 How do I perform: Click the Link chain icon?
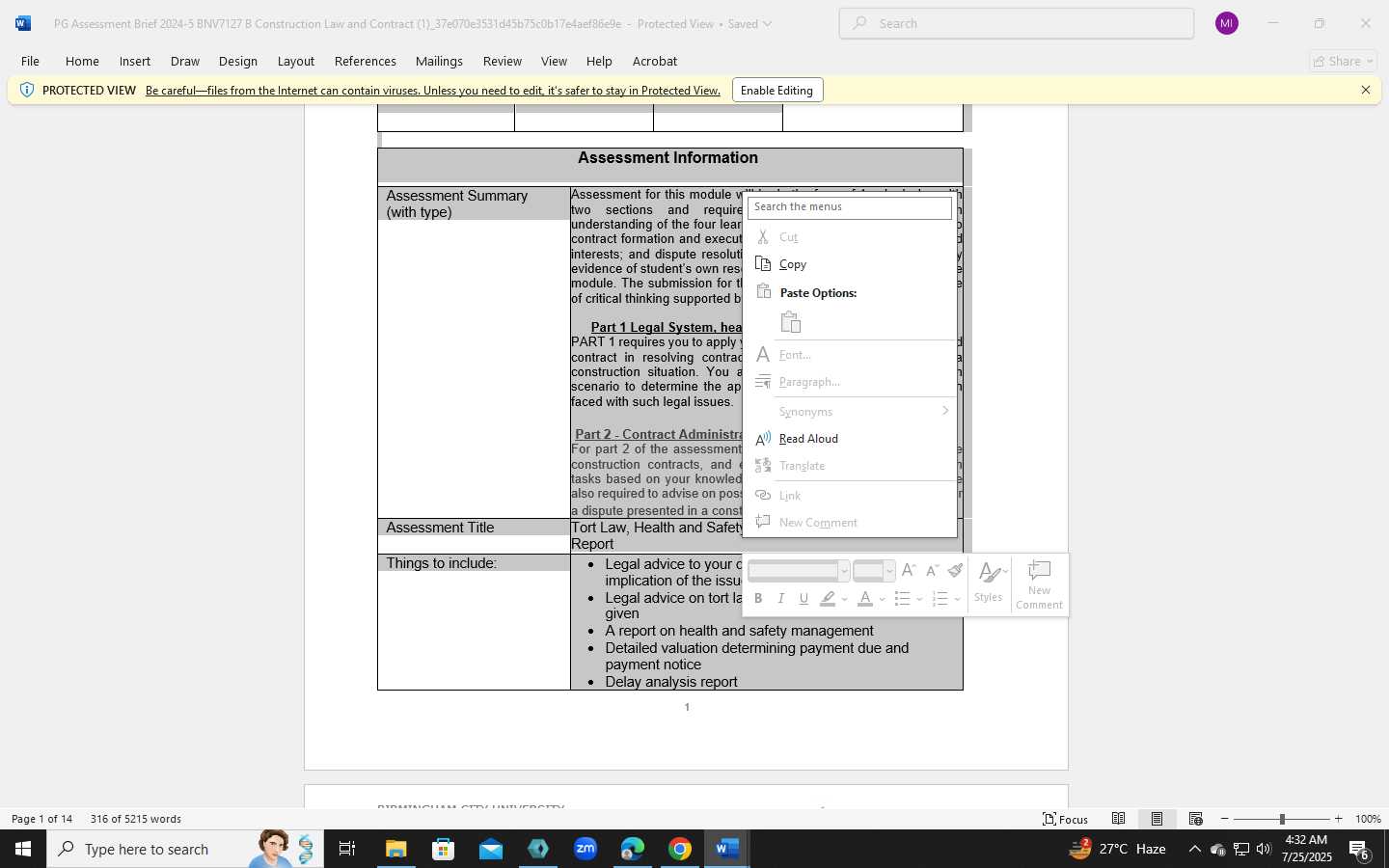[763, 495]
